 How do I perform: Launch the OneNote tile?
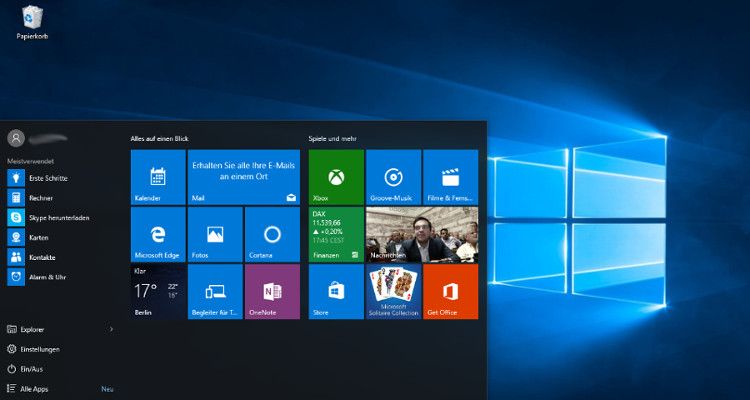pos(272,292)
